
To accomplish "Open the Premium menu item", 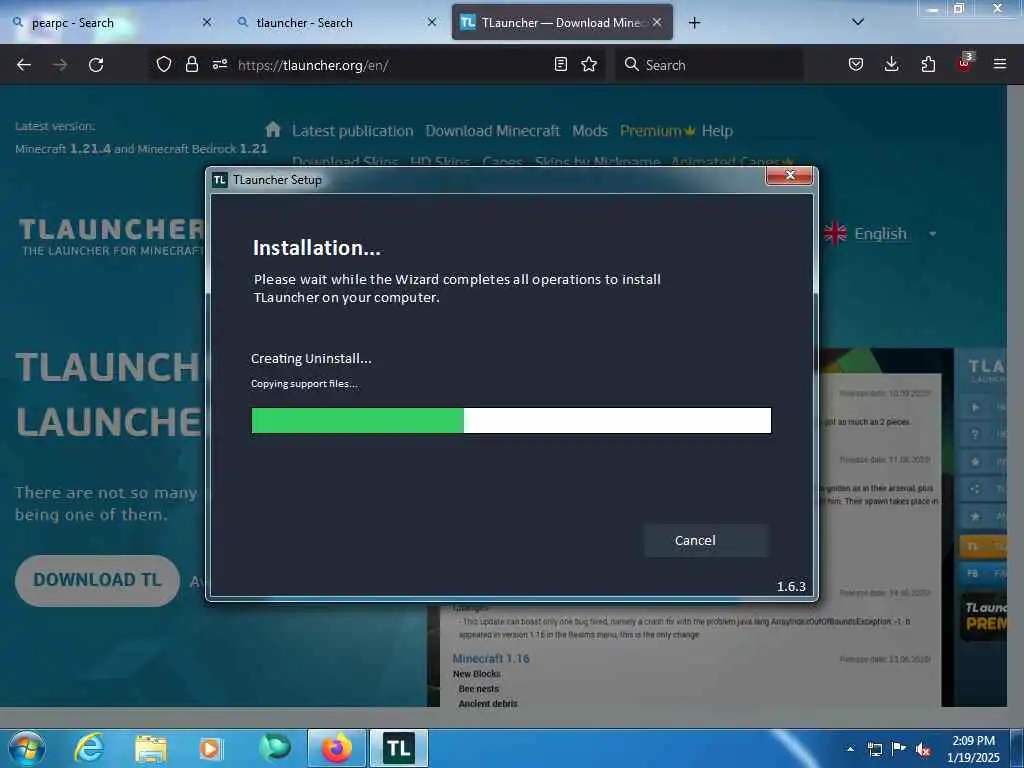I will click(657, 131).
